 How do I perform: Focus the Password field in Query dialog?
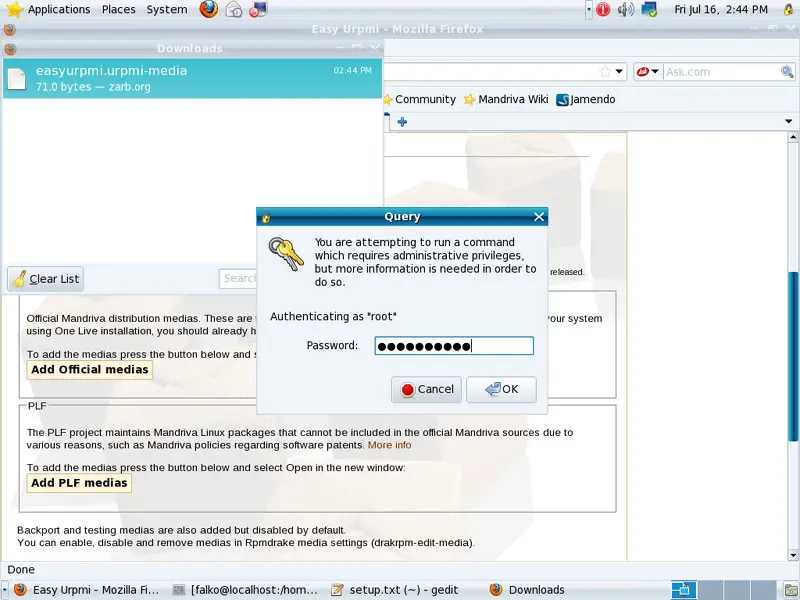click(454, 345)
